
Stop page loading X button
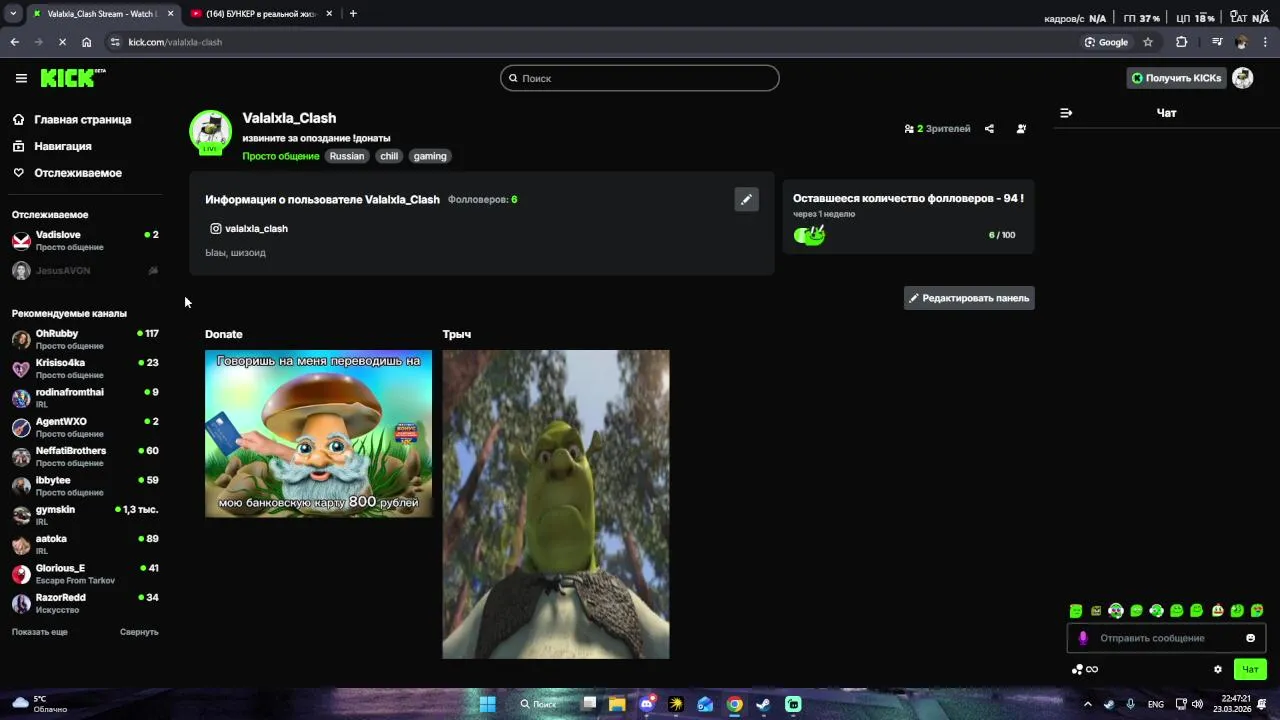point(62,42)
